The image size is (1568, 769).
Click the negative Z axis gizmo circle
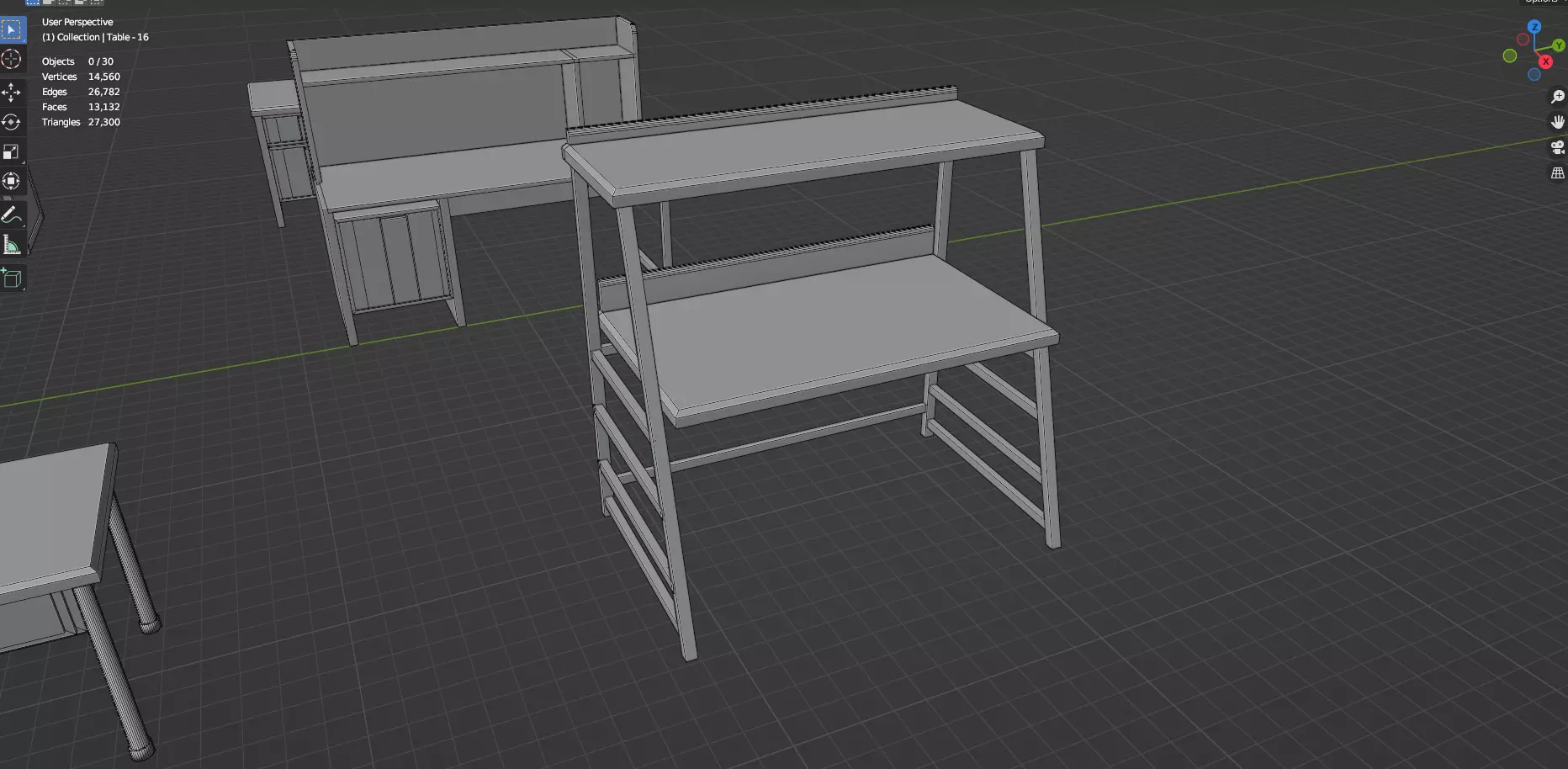1534,75
